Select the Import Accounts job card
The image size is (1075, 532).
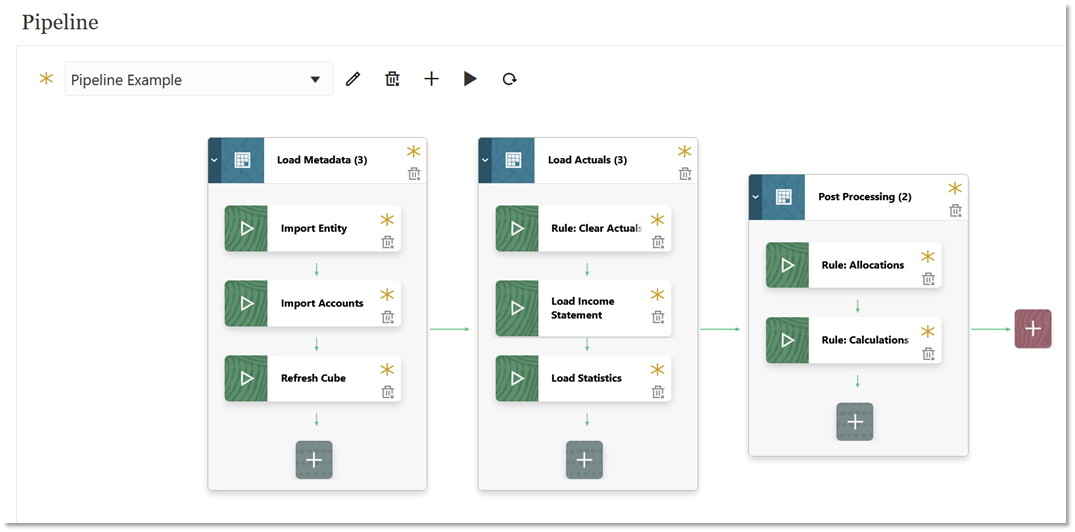(322, 303)
